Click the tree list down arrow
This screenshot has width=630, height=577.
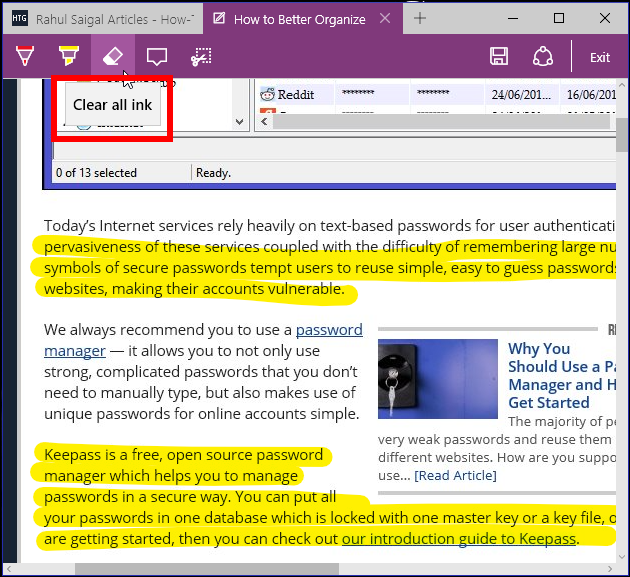(239, 122)
